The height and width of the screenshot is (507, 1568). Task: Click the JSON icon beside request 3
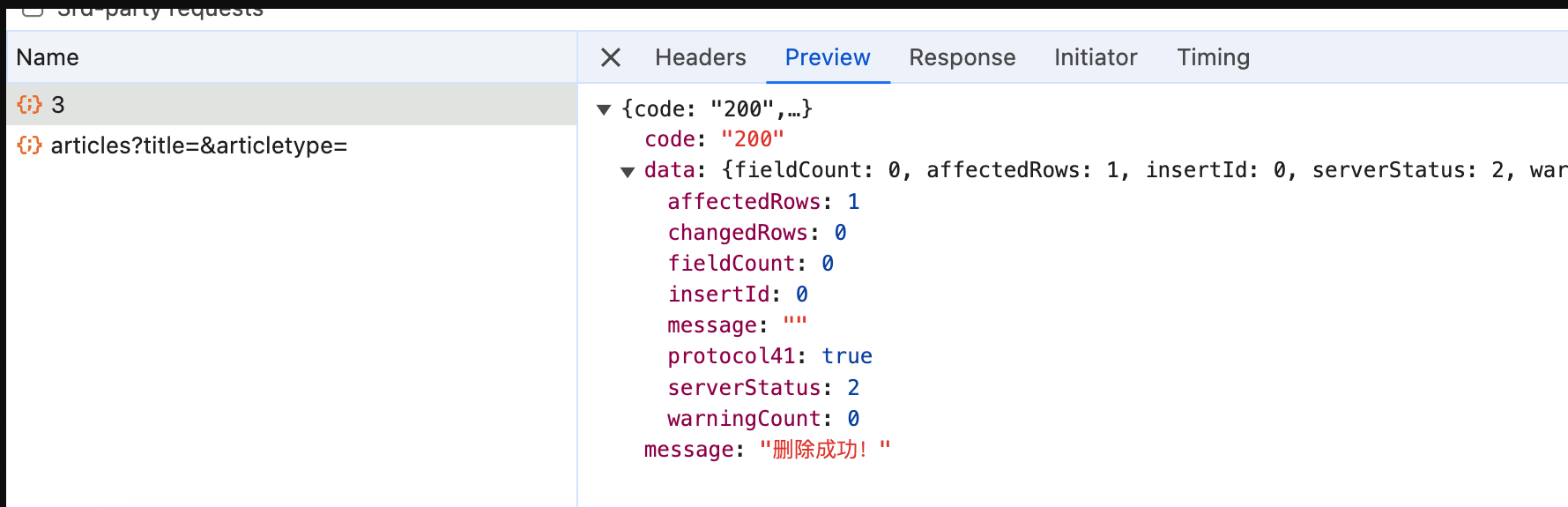click(29, 105)
